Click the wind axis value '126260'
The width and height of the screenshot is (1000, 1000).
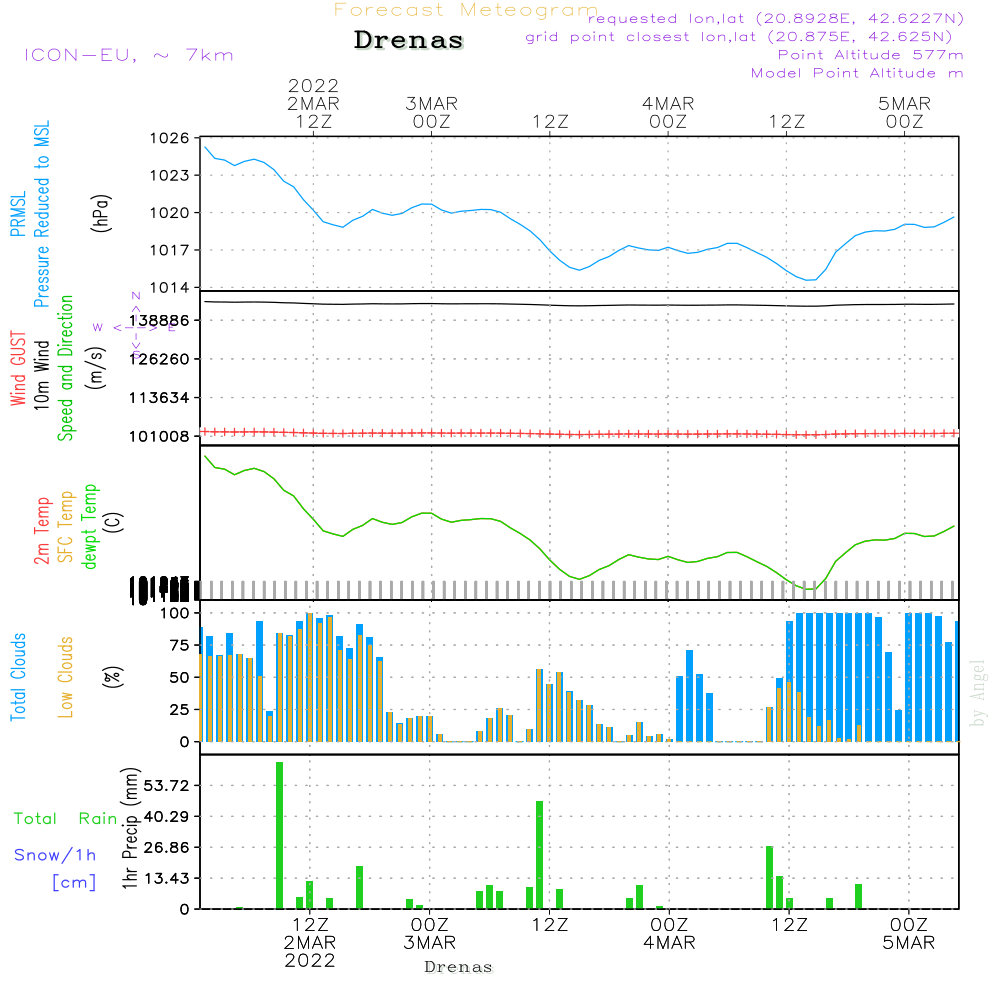(159, 359)
